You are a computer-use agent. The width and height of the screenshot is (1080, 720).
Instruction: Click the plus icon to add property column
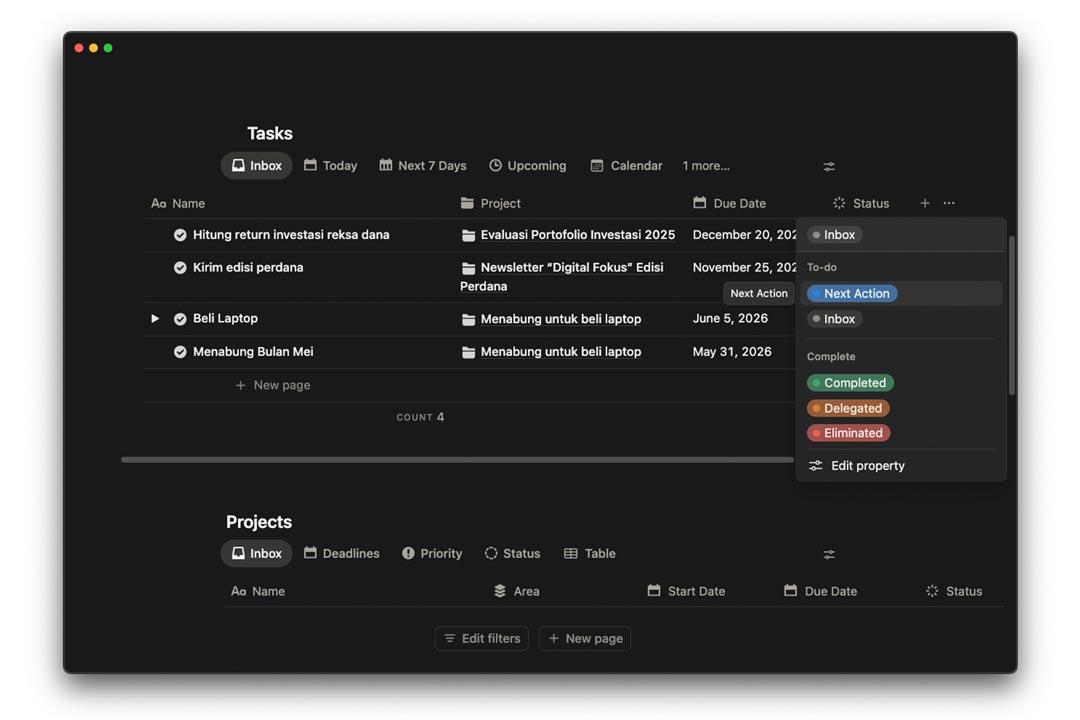tap(924, 203)
